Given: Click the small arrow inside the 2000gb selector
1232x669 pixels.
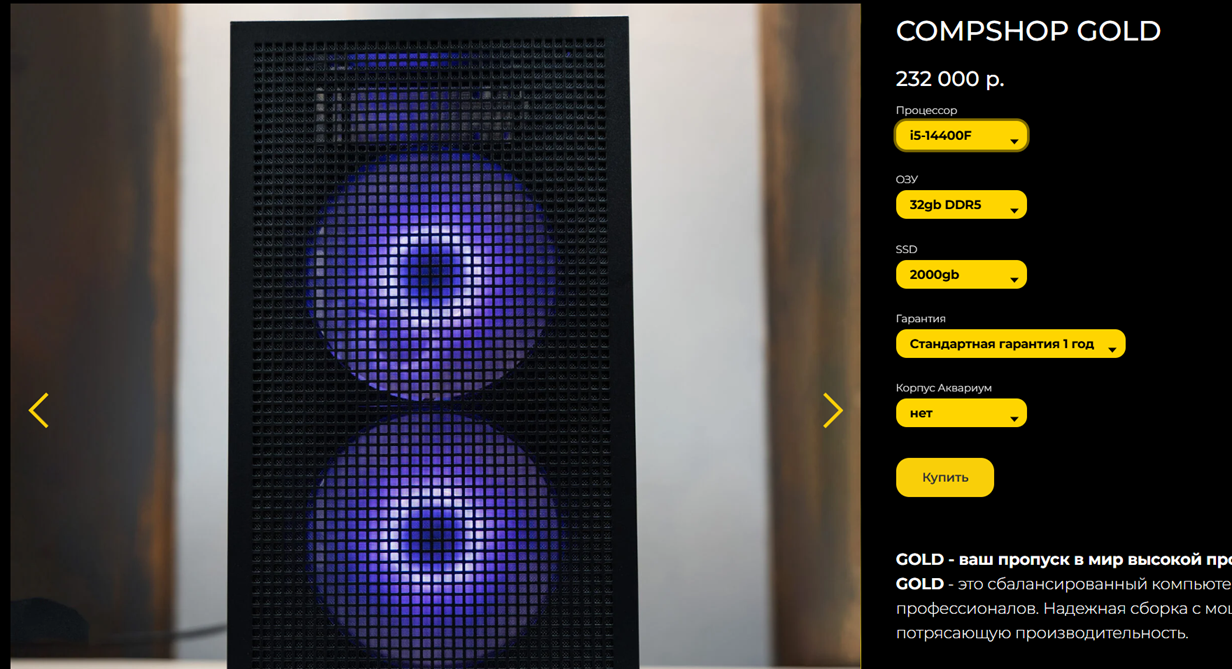Looking at the screenshot, I should pyautogui.click(x=1014, y=280).
